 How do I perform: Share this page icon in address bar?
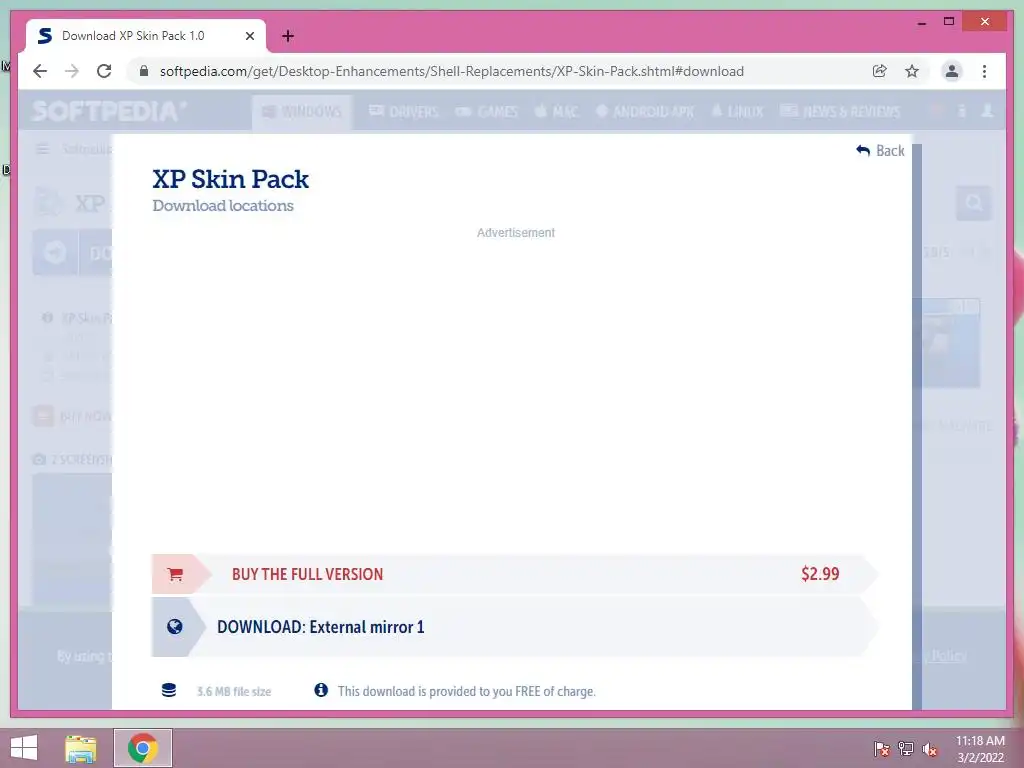(880, 71)
